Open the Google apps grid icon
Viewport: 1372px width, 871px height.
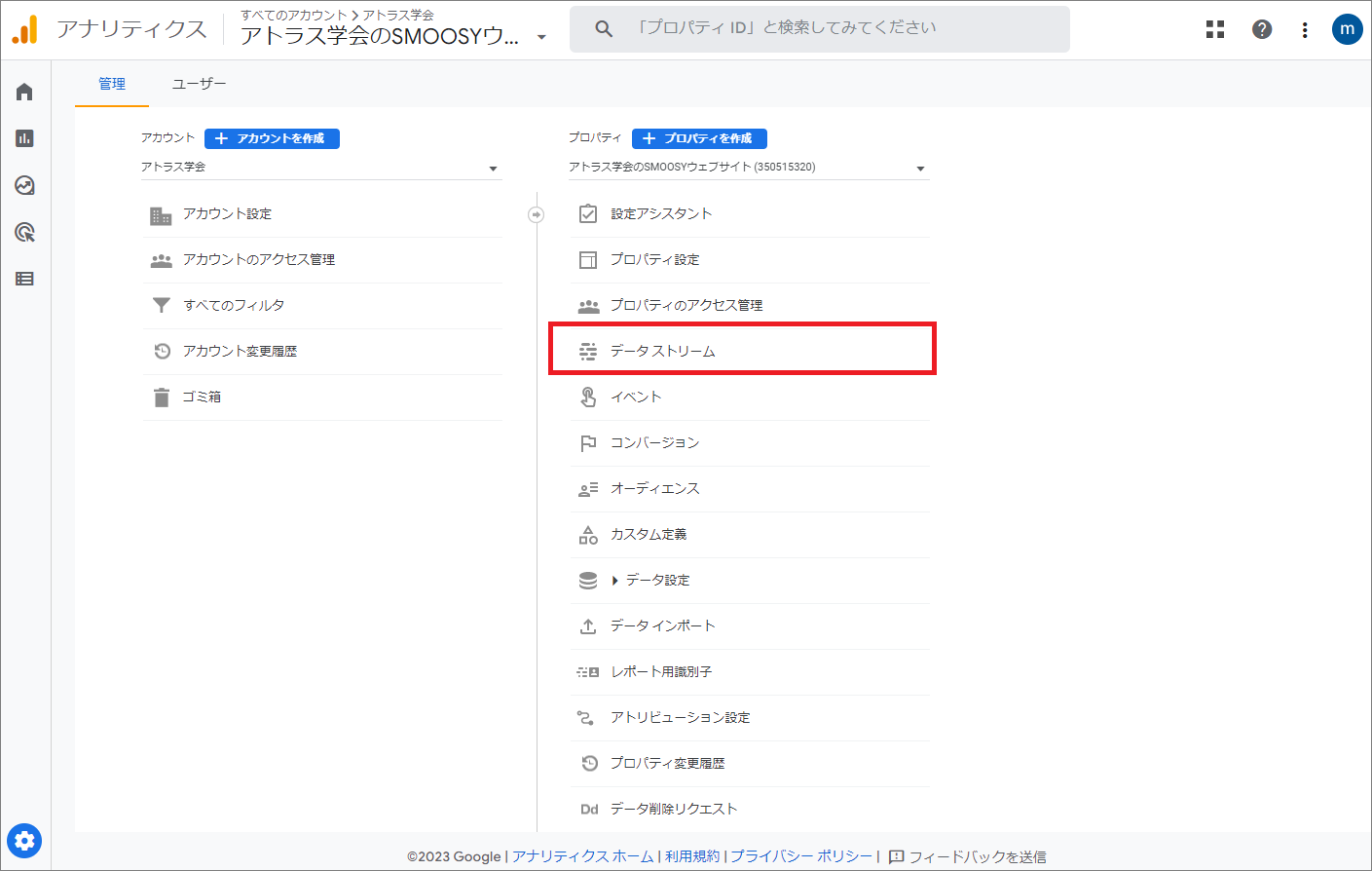[1215, 29]
